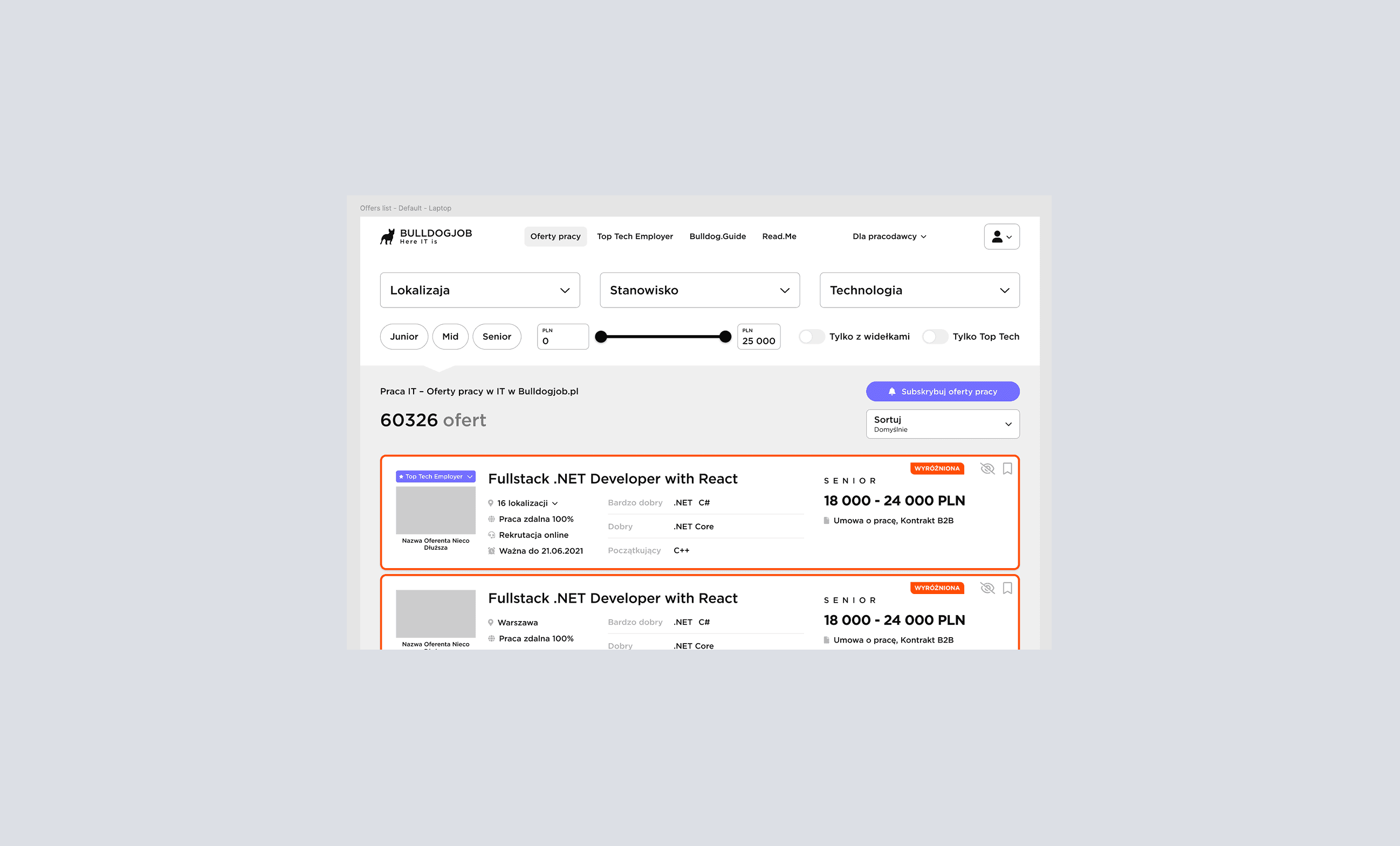Click the location pin next to Warszawa

(x=490, y=623)
